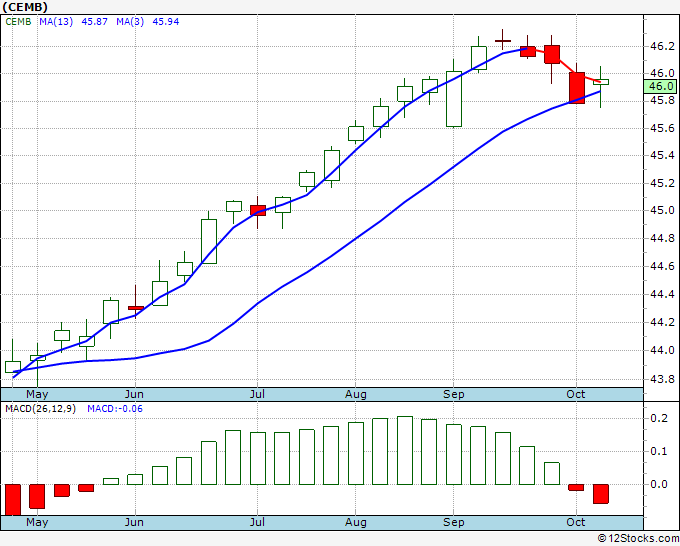The image size is (680, 546).
Task: Click the 0.0 MACD axis label
Action: tap(659, 484)
